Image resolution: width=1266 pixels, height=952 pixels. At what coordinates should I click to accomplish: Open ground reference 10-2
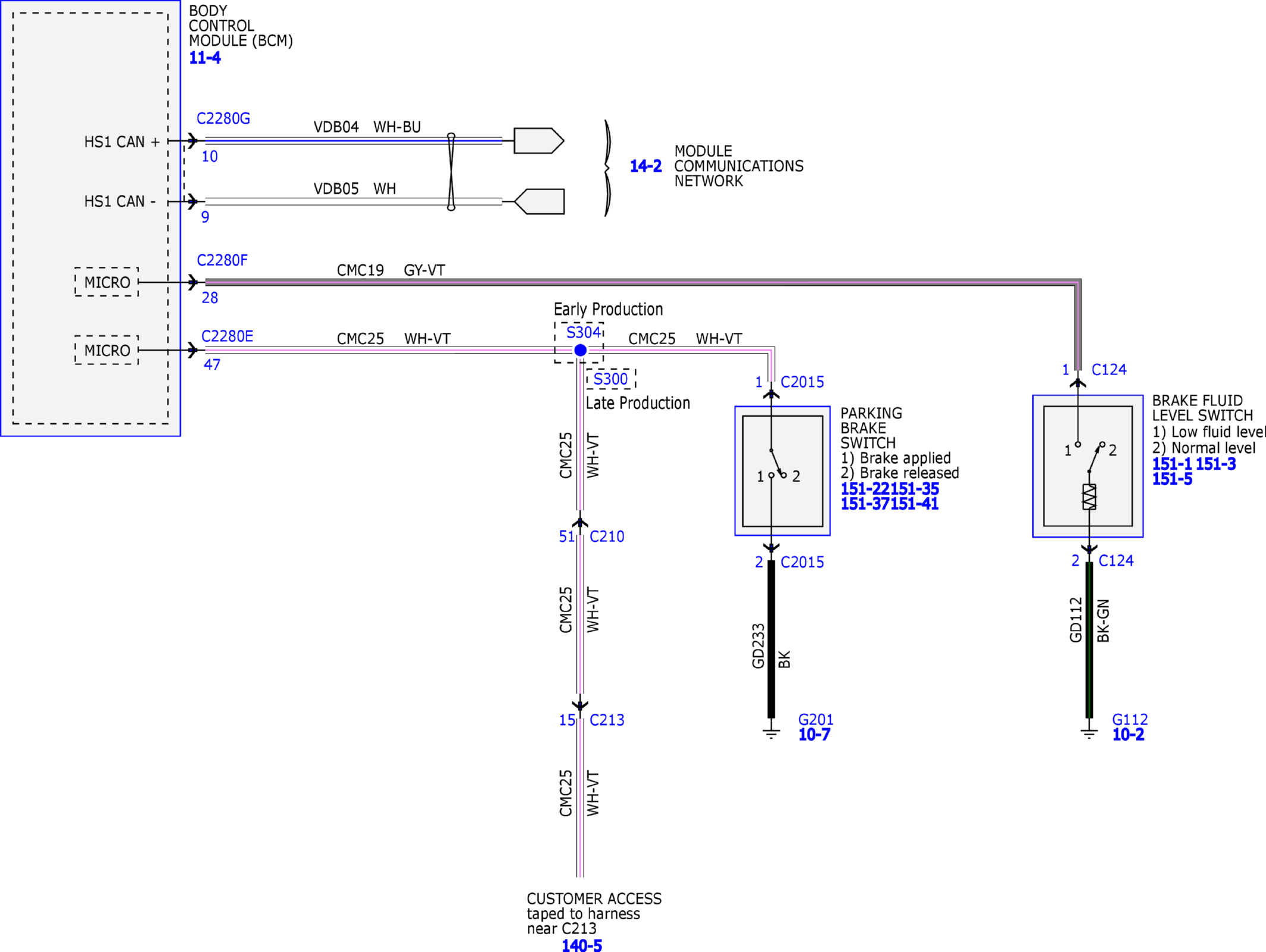click(x=1128, y=735)
